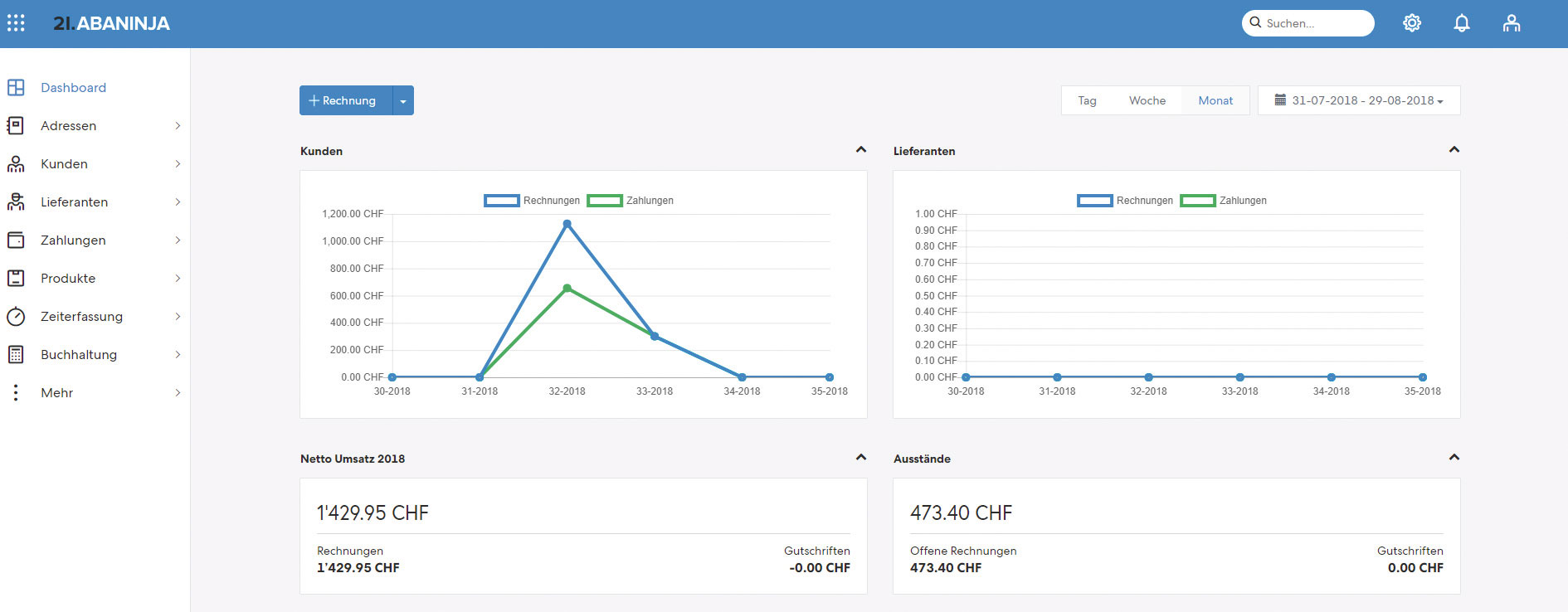Viewport: 1568px width, 612px height.
Task: Open the date range 31-07-2018 dropdown
Action: click(1359, 100)
